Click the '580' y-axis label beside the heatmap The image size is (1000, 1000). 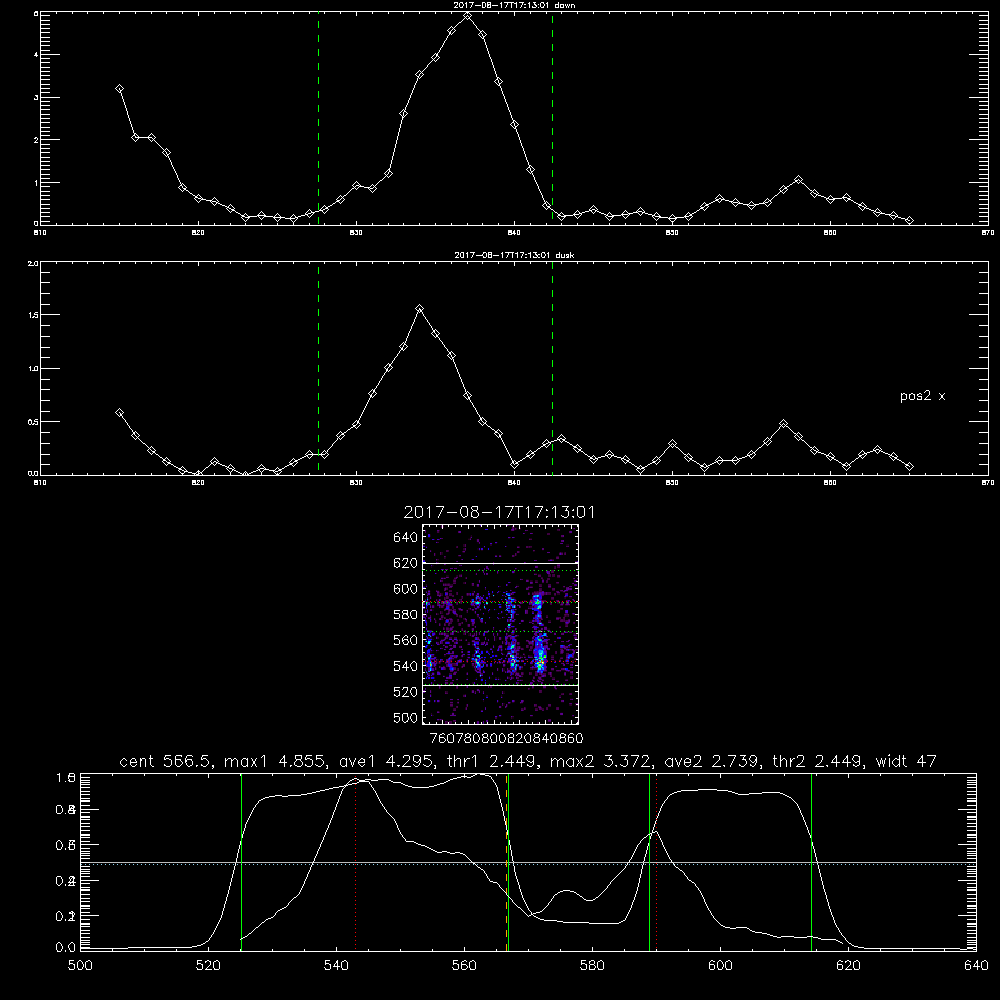[406, 615]
